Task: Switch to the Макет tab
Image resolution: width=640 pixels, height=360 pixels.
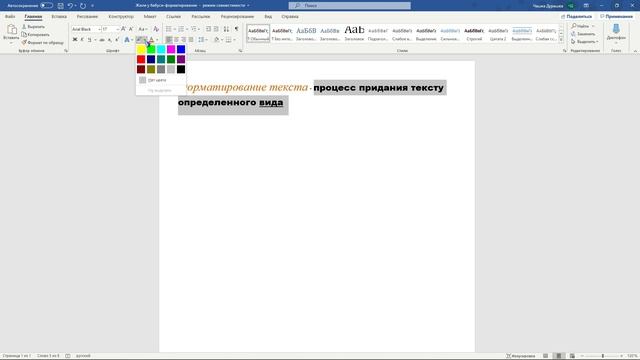Action: [150, 17]
